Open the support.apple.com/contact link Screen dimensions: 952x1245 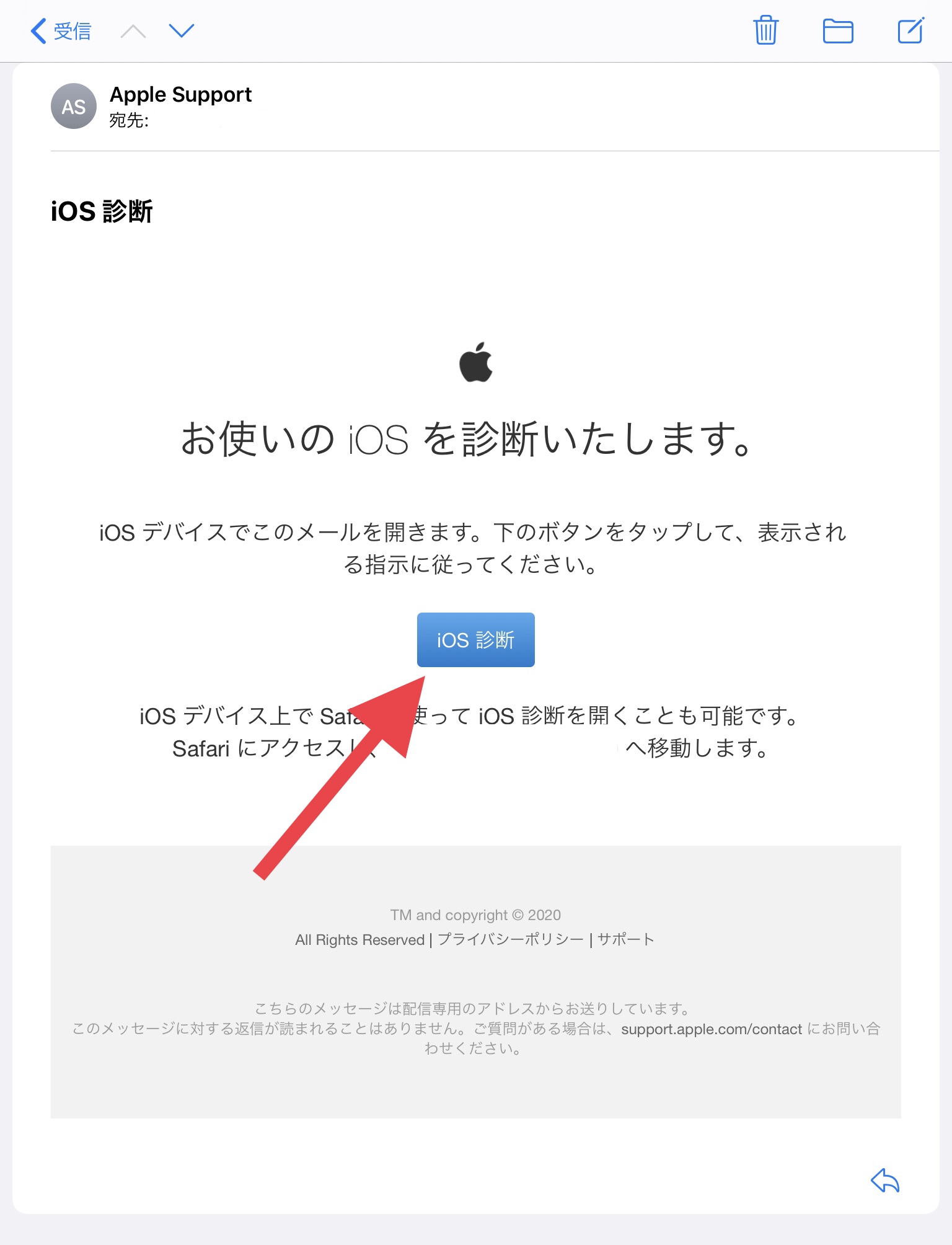(x=712, y=1029)
